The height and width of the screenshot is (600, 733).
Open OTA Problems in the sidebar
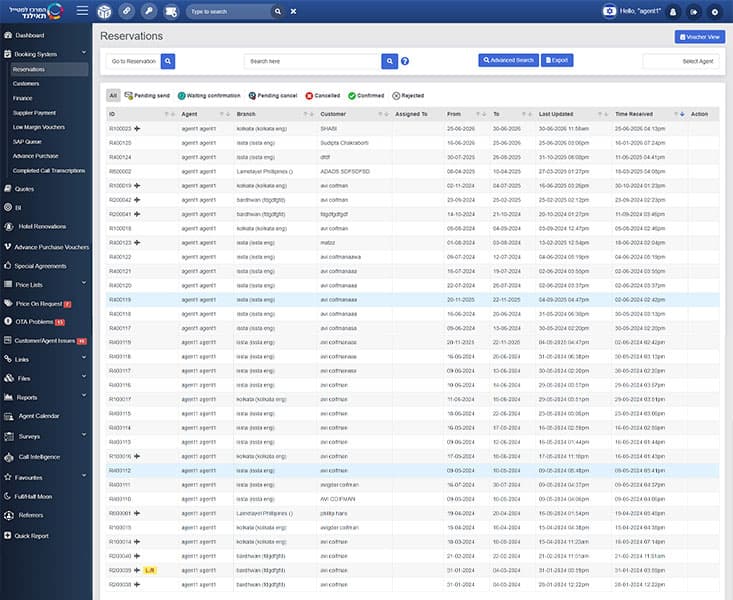coord(34,322)
